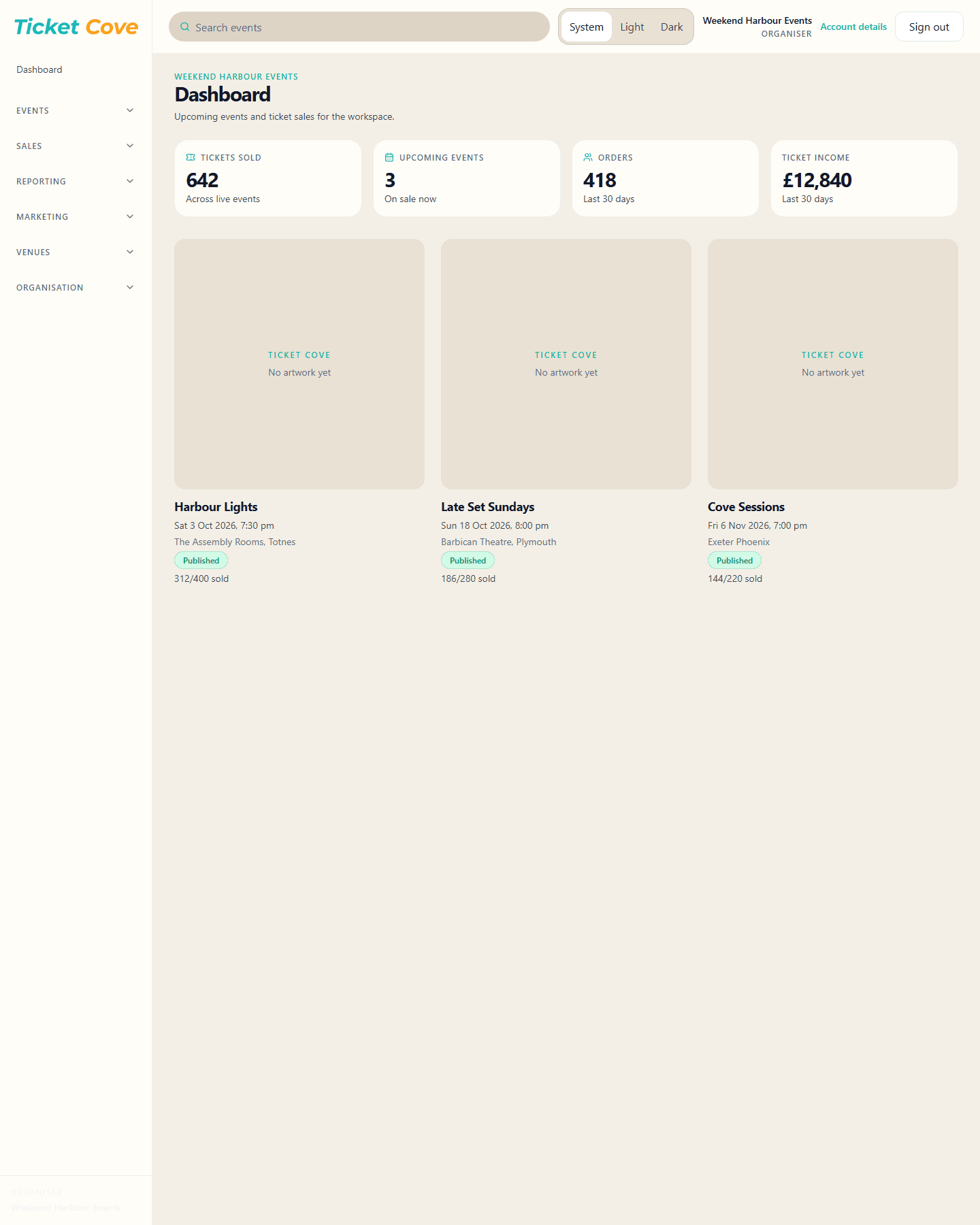This screenshot has width=980, height=1225.
Task: Click '144/220 sold' text
Action: pyautogui.click(x=735, y=578)
